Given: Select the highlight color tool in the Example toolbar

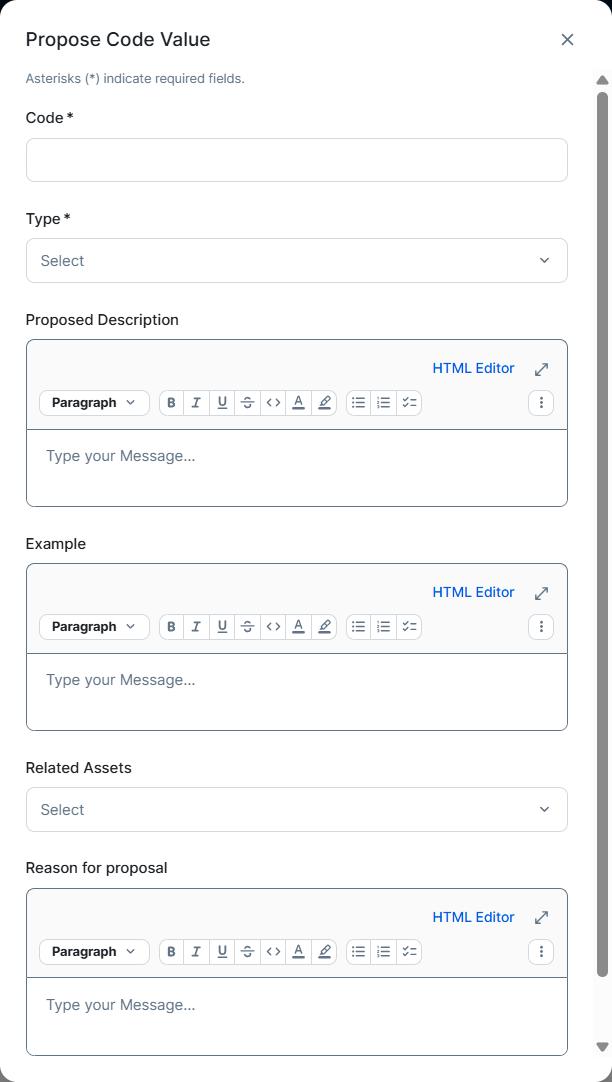Looking at the screenshot, I should click(324, 627).
